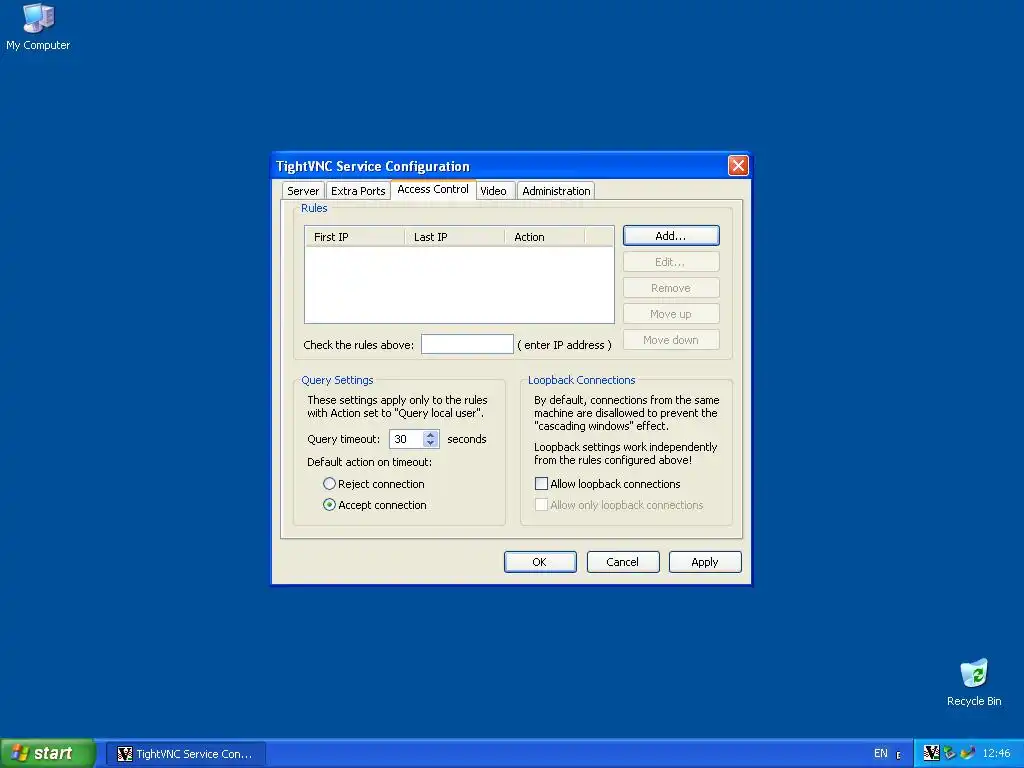Screen dimensions: 1024x768
Task: Switch to the Server tab
Action: pyautogui.click(x=303, y=191)
